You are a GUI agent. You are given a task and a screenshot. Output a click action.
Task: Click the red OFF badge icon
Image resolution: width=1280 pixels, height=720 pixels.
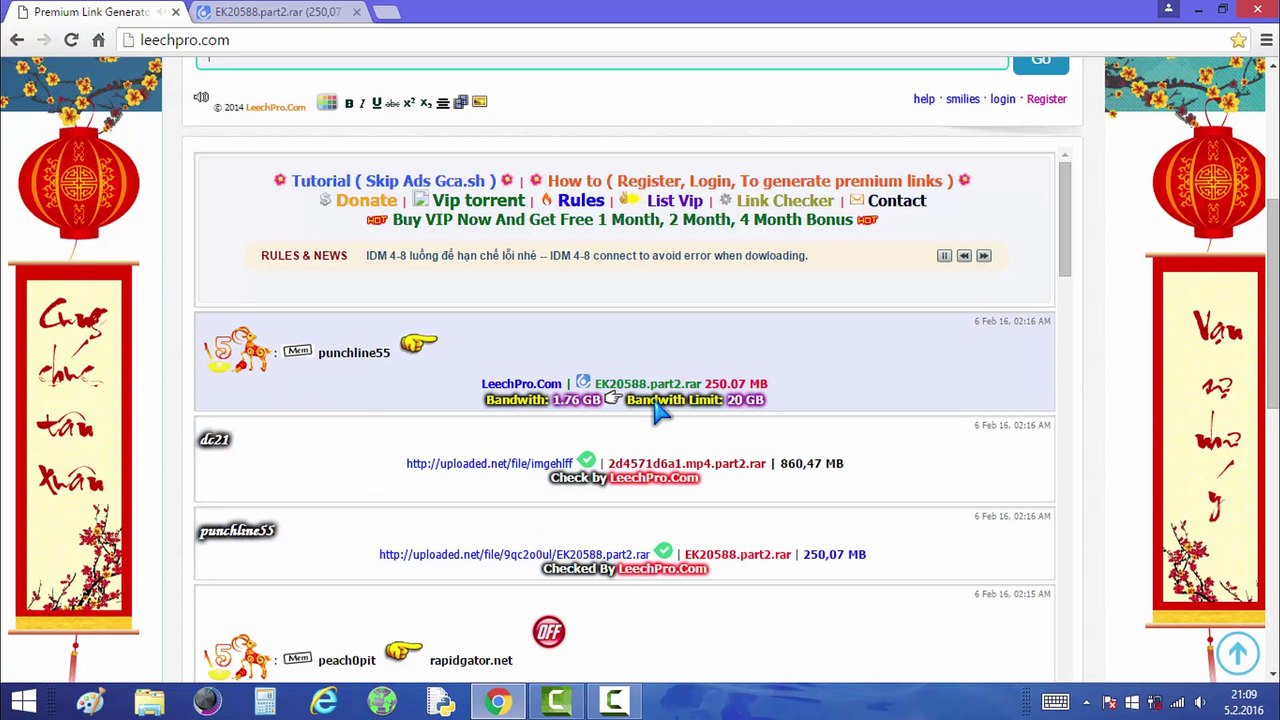click(549, 632)
